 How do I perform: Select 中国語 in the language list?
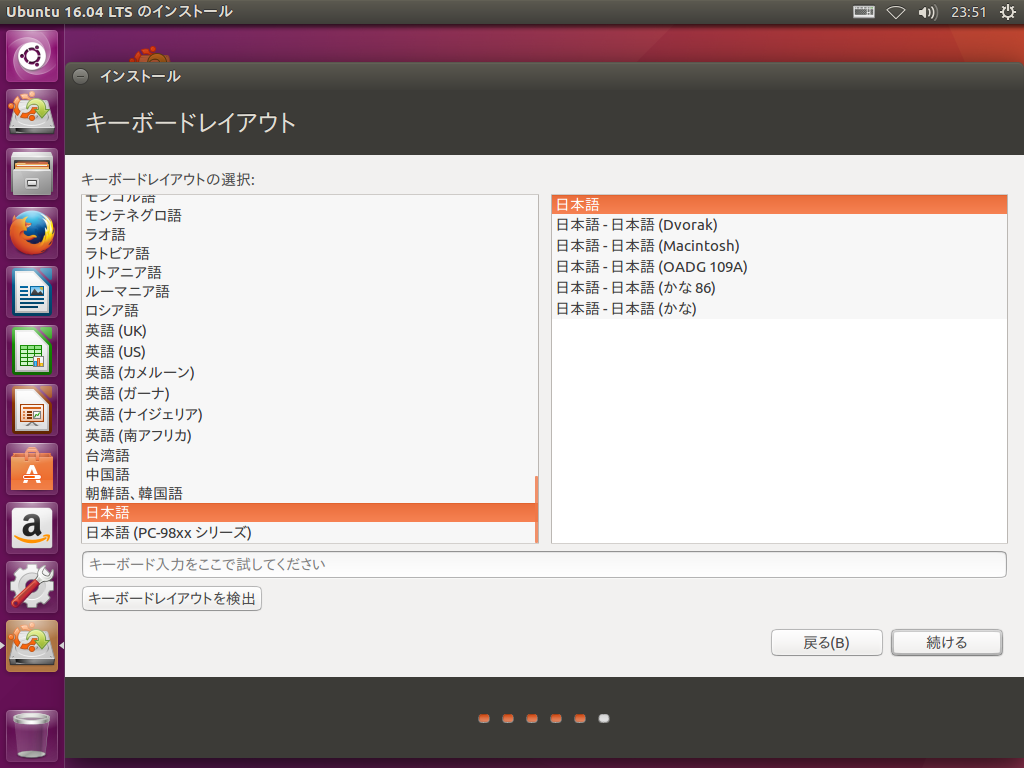pos(308,475)
